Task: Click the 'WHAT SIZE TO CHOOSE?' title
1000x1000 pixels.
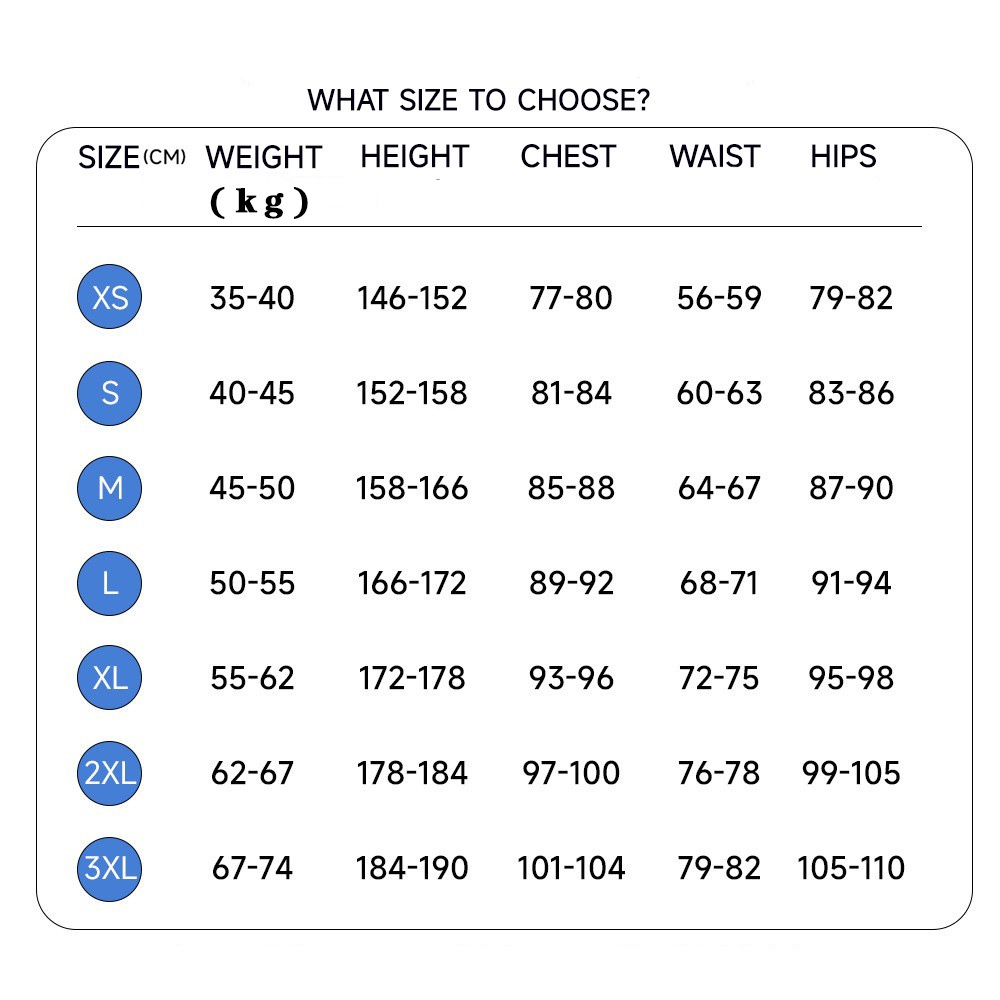Action: [478, 101]
